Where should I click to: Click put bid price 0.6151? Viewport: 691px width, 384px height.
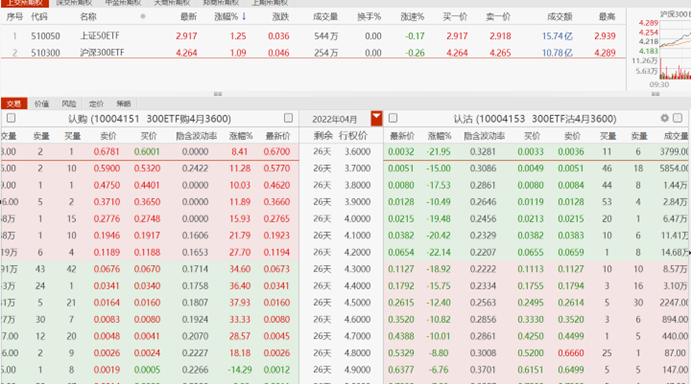(x=531, y=369)
